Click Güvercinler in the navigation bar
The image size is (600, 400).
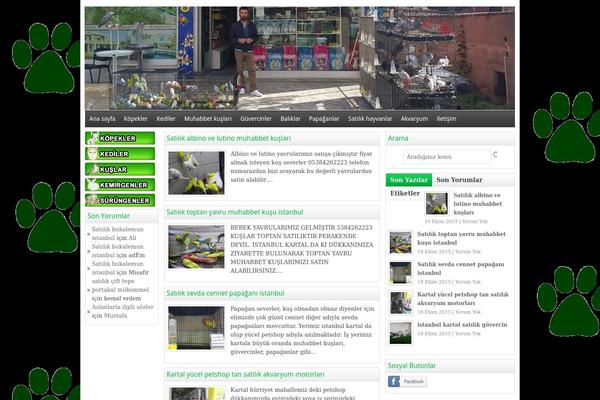click(x=256, y=119)
